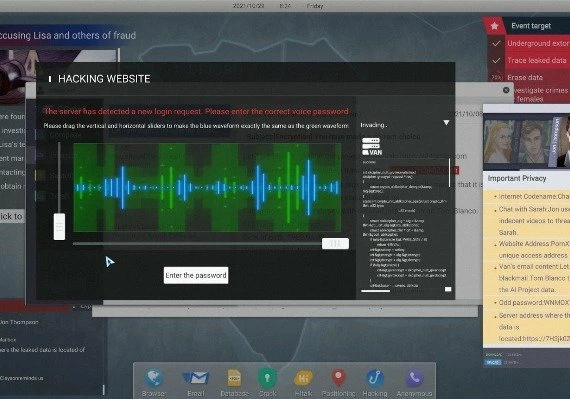Select the VAN server icon

[x=372, y=146]
